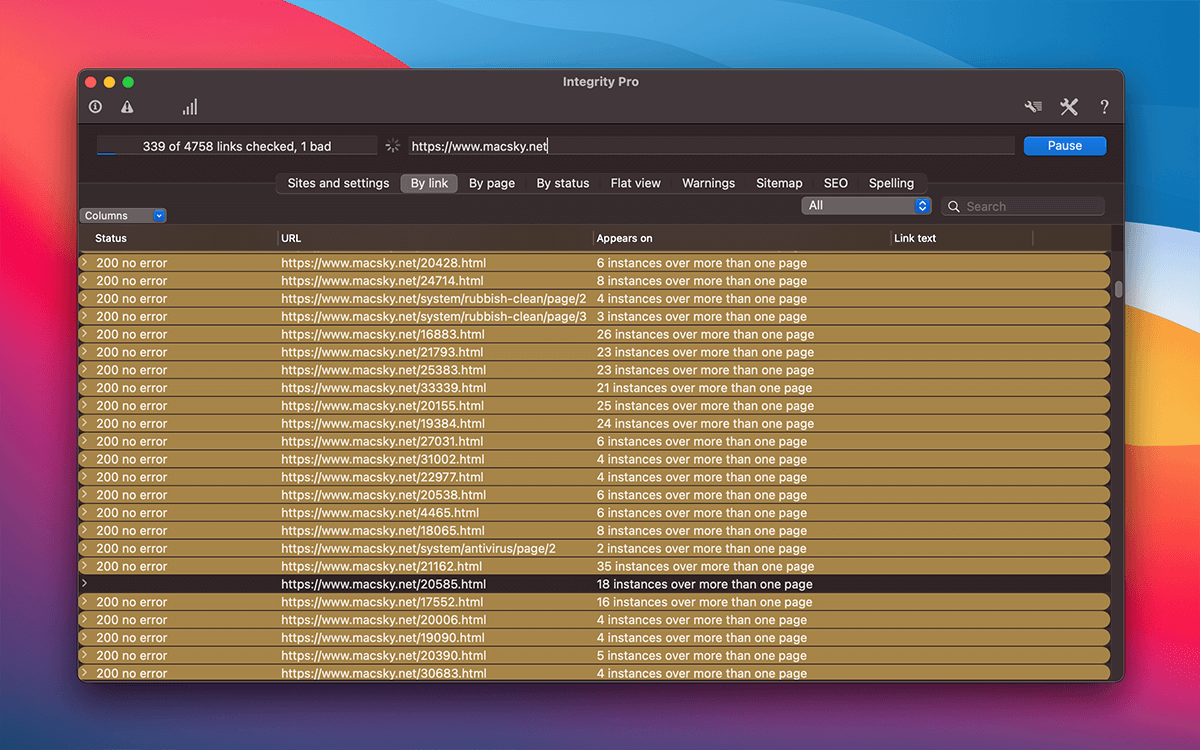Screen dimensions: 1200x750
Task: Open the crossed tools preferences icon
Action: point(1069,107)
